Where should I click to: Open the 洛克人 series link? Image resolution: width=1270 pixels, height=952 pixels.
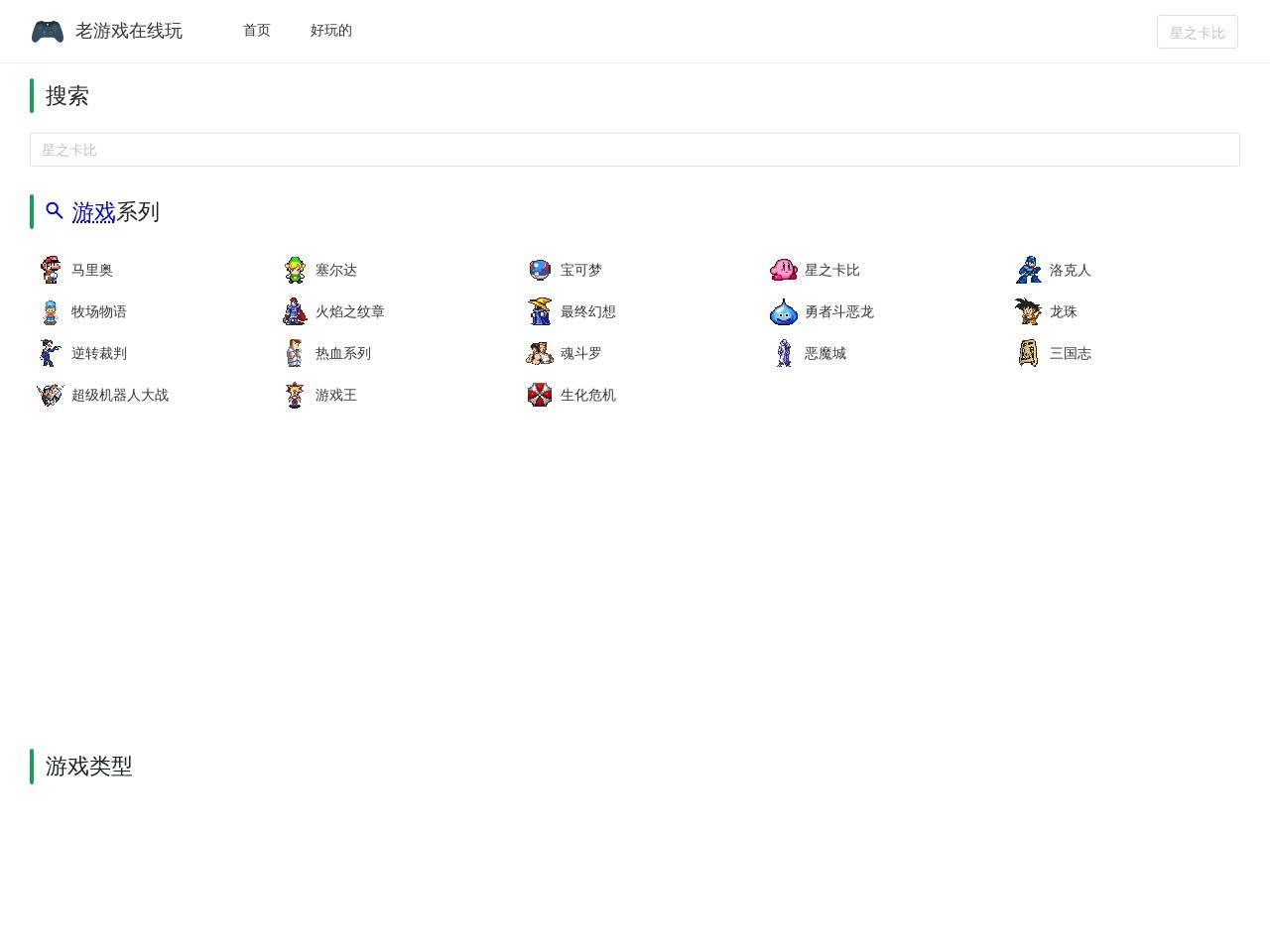pyautogui.click(x=1071, y=270)
